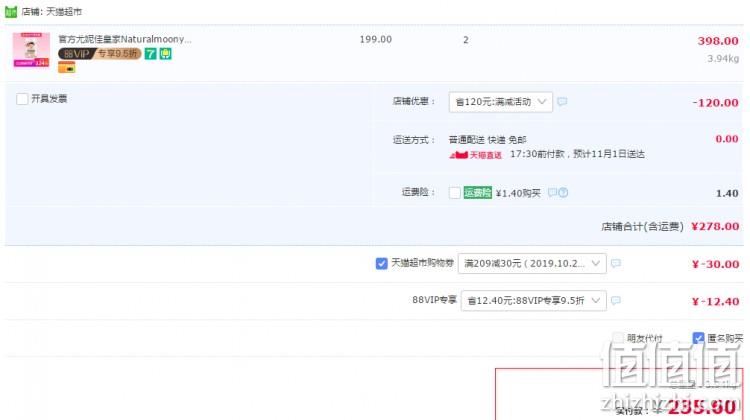Tick the 开具发票 invoice checkbox

22,99
